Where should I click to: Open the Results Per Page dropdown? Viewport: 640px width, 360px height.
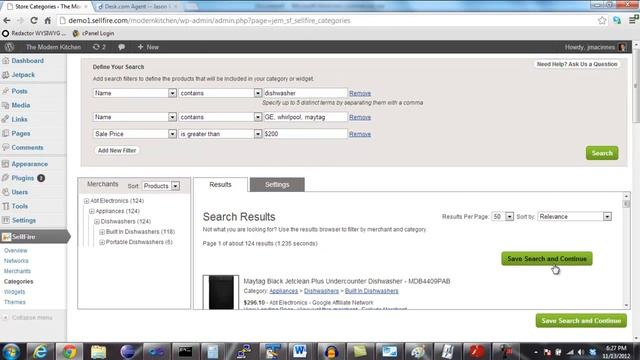tap(502, 216)
